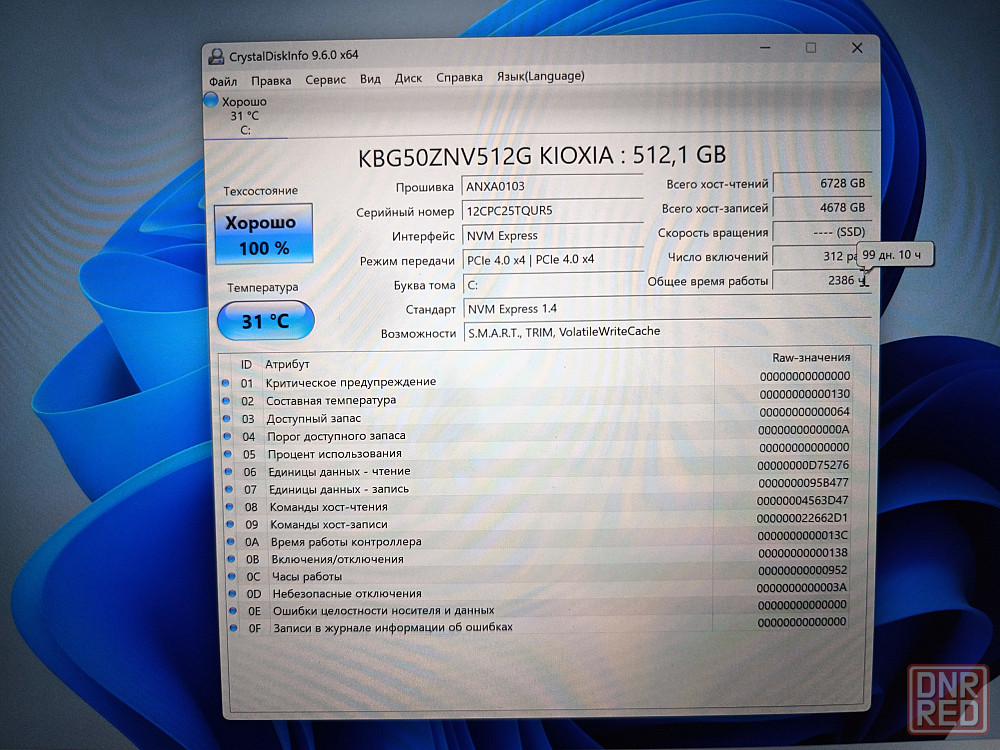The width and height of the screenshot is (1000, 750).
Task: Click the power-on count value 312
Action: tap(815, 256)
